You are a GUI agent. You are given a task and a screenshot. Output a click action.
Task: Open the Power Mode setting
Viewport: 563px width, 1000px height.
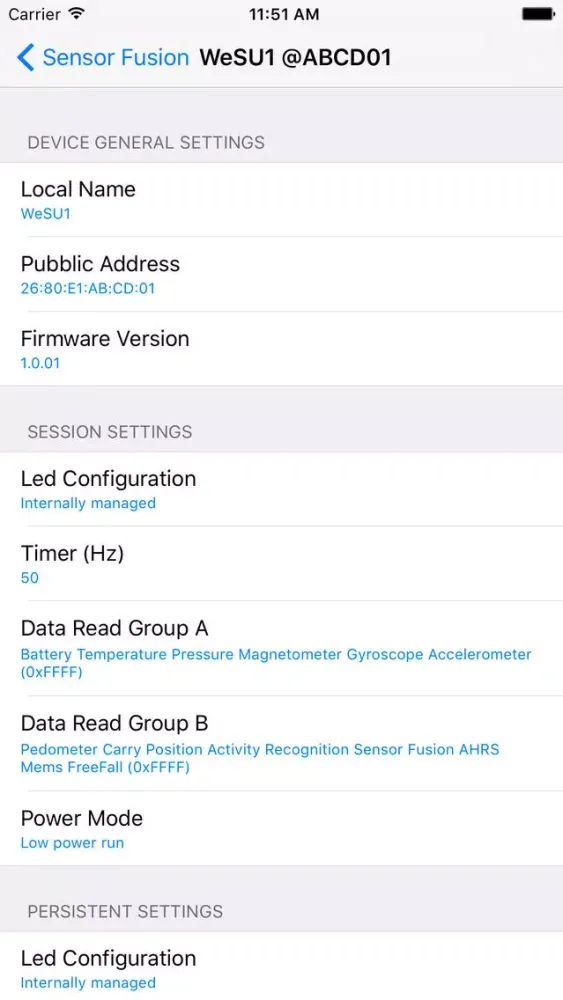pos(281,828)
